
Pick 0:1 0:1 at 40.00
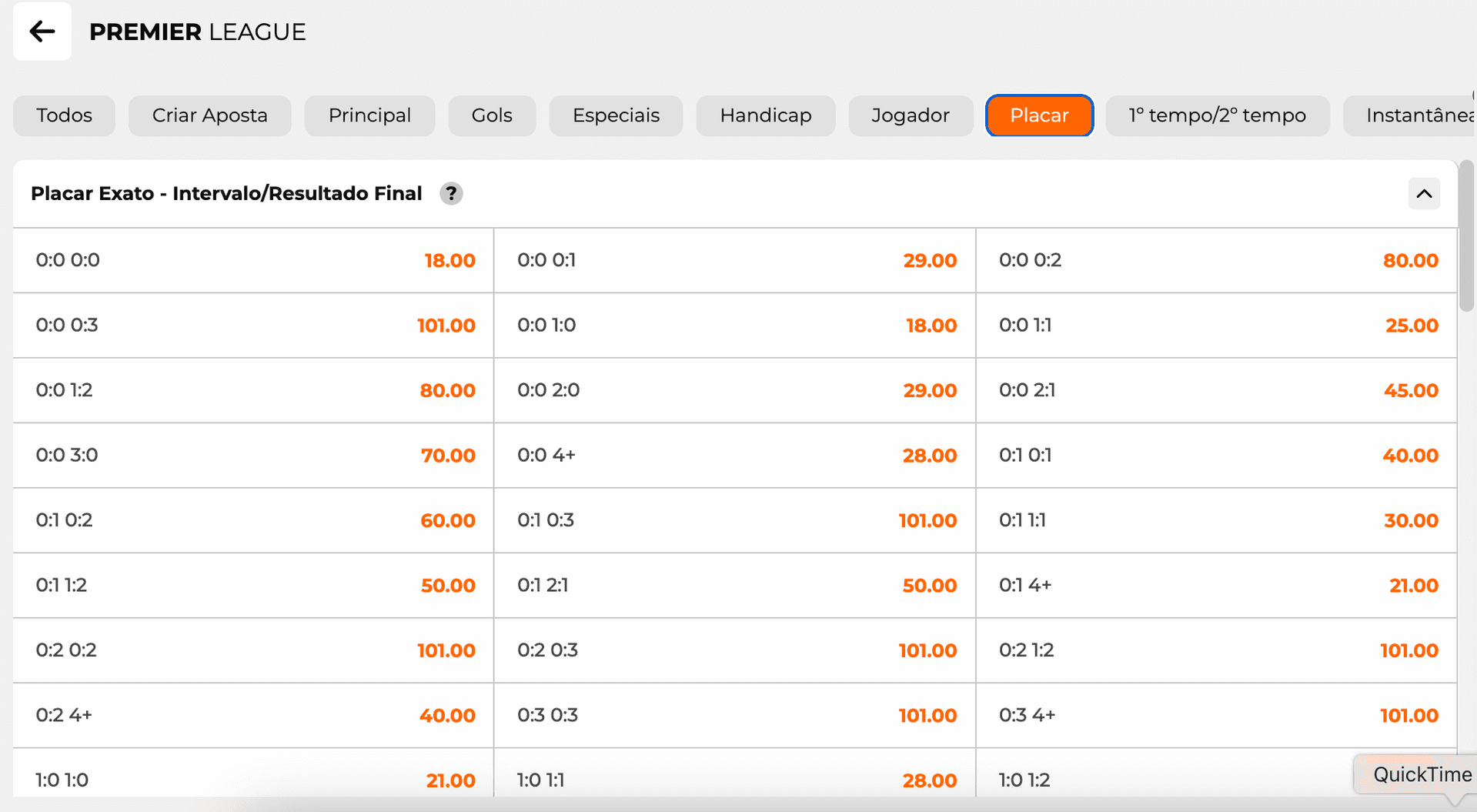[1217, 456]
